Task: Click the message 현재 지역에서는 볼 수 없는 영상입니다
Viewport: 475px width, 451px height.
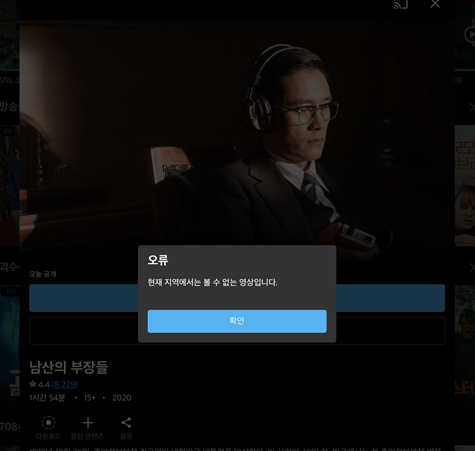Action: click(x=212, y=282)
